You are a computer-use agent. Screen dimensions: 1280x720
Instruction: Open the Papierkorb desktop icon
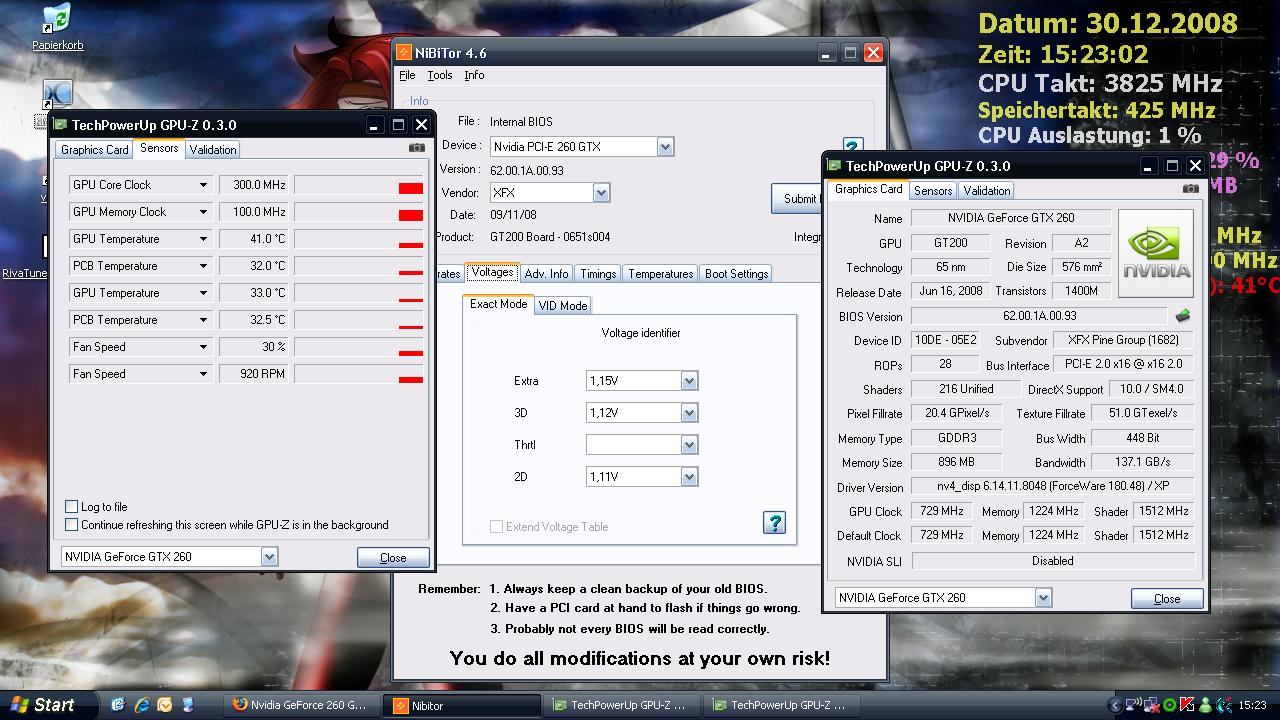(57, 26)
